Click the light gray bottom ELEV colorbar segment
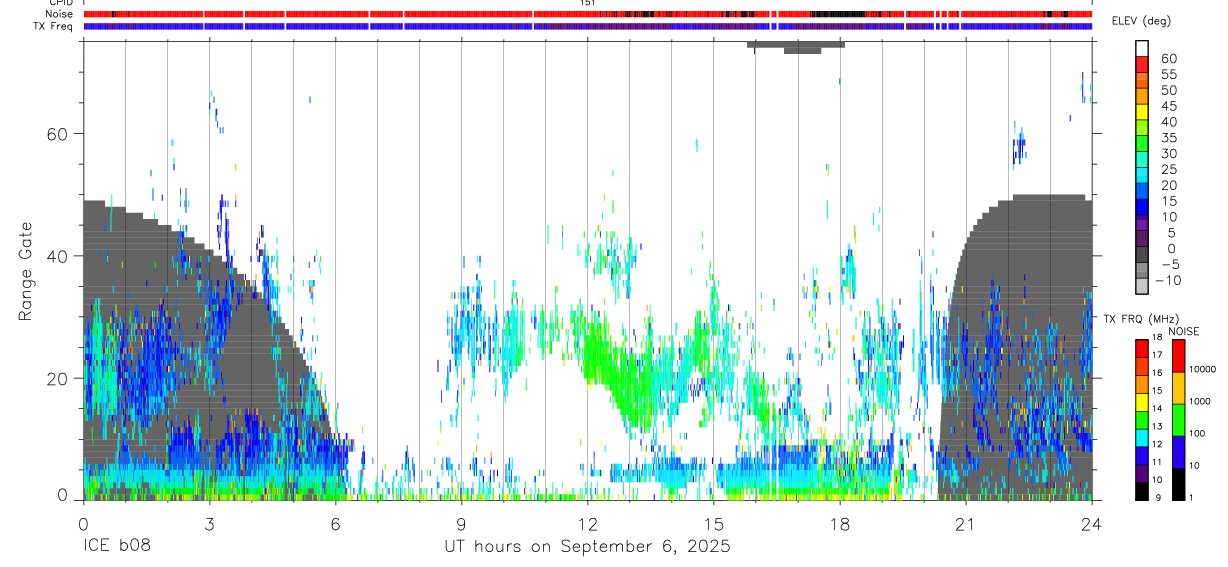 pyautogui.click(x=1142, y=285)
